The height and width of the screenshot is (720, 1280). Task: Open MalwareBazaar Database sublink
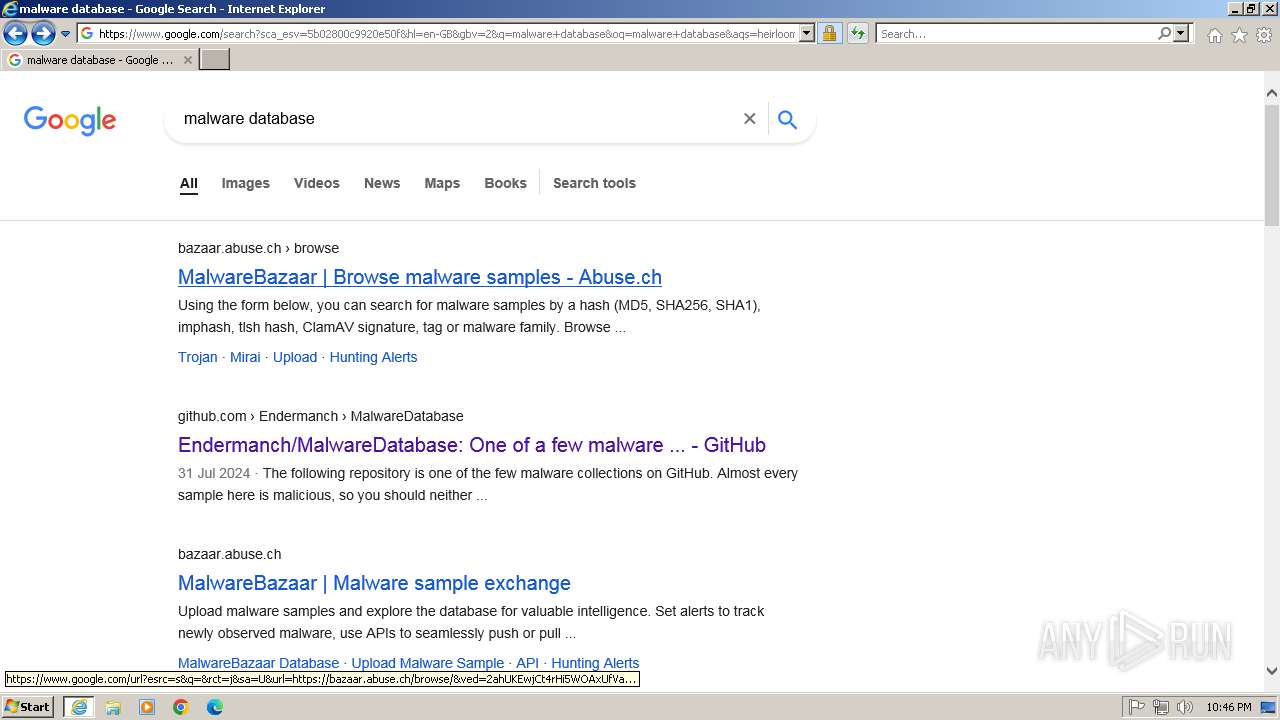(x=258, y=663)
